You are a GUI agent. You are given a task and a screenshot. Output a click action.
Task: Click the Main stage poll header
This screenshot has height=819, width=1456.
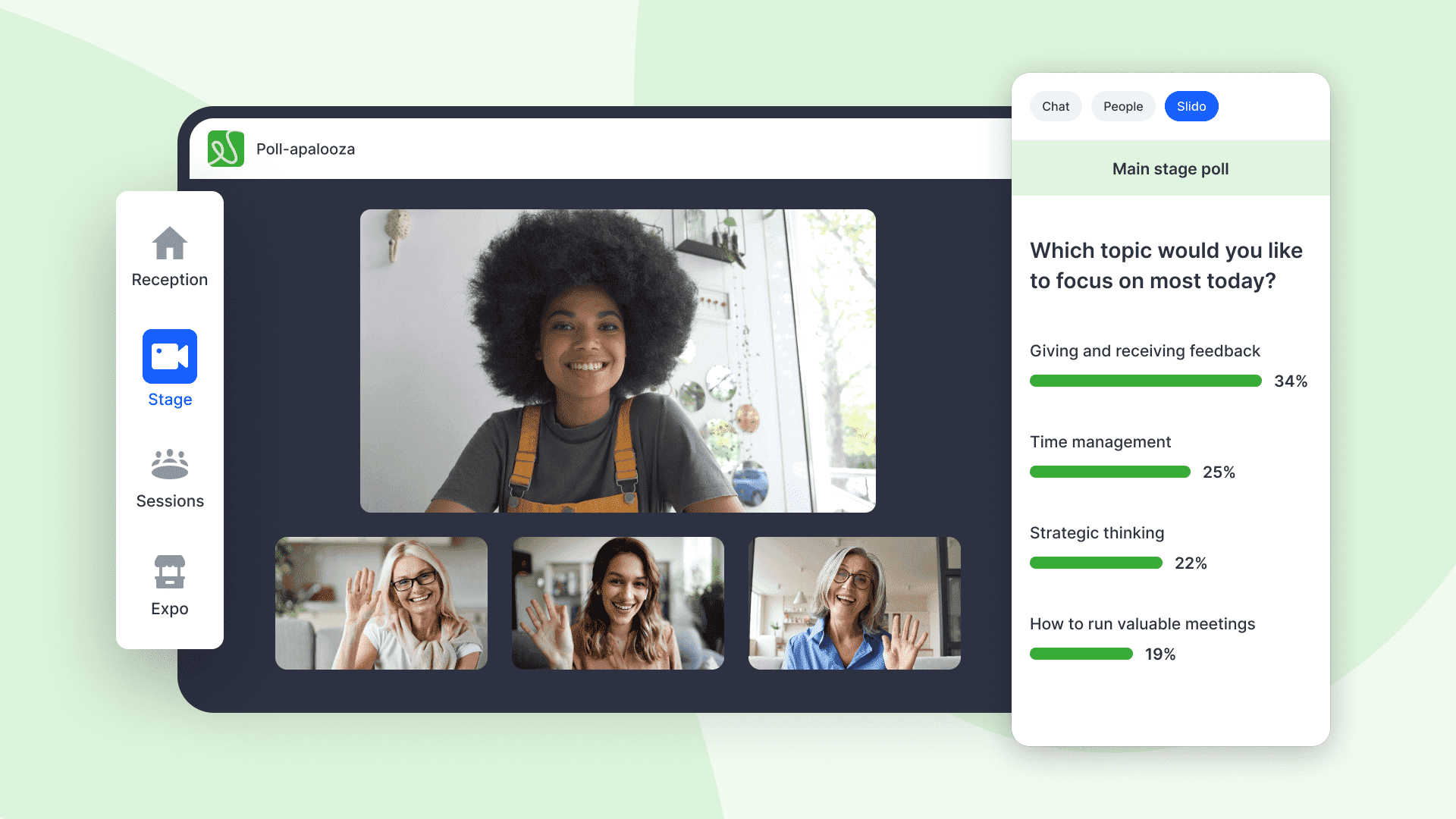1170,169
